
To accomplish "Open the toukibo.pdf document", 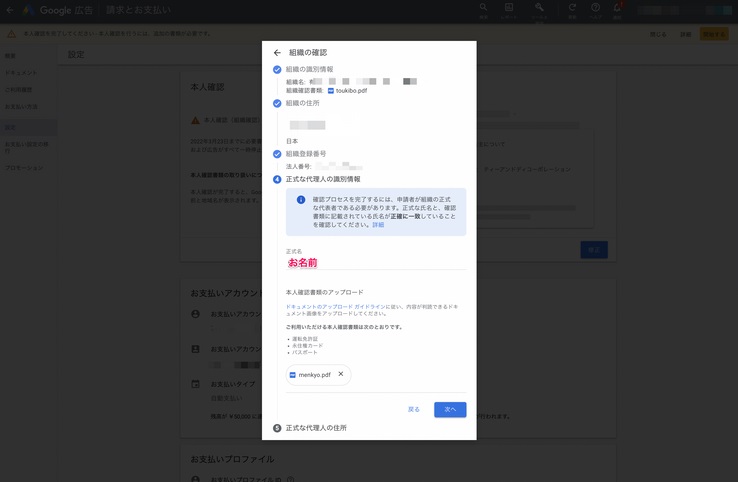I will [x=350, y=91].
